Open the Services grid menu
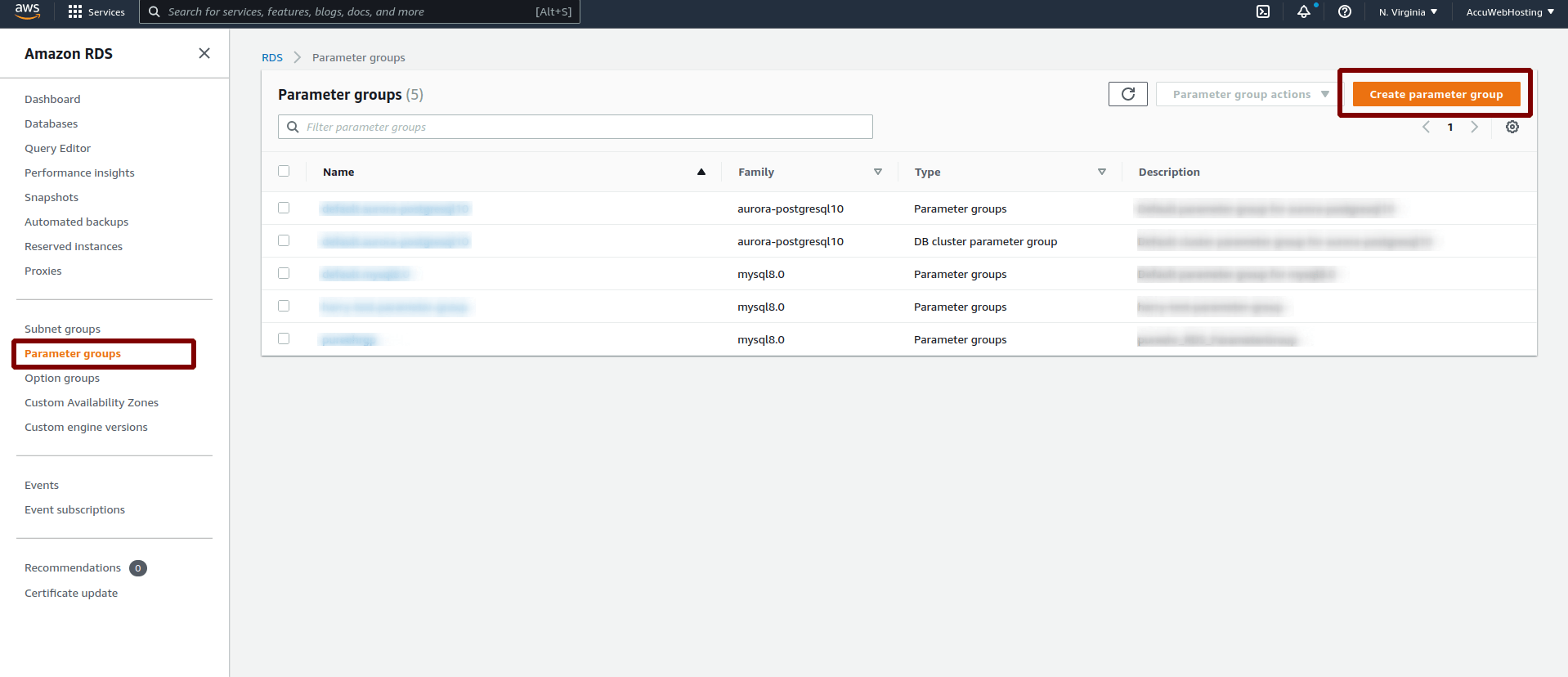The height and width of the screenshot is (677, 1568). pos(96,12)
